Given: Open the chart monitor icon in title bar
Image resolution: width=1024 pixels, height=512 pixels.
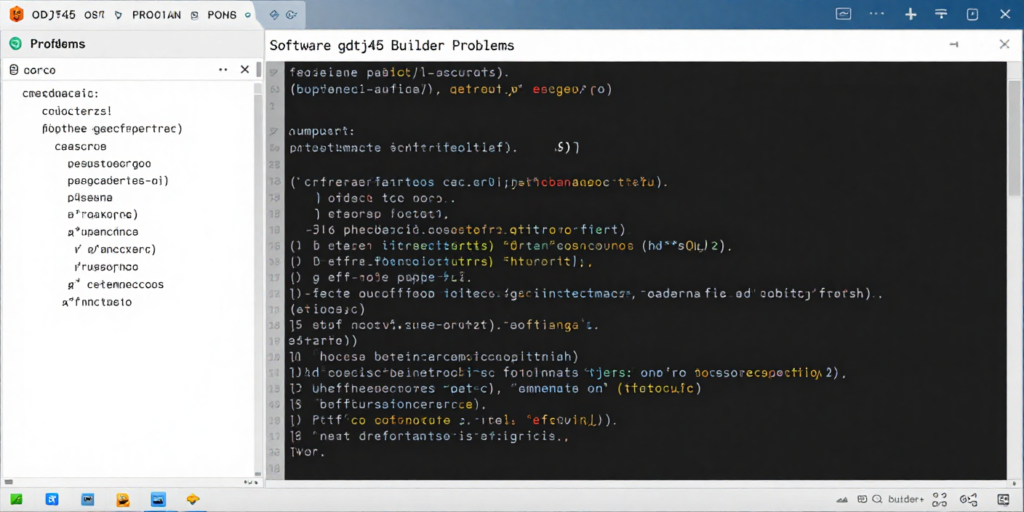Looking at the screenshot, I should (x=844, y=14).
